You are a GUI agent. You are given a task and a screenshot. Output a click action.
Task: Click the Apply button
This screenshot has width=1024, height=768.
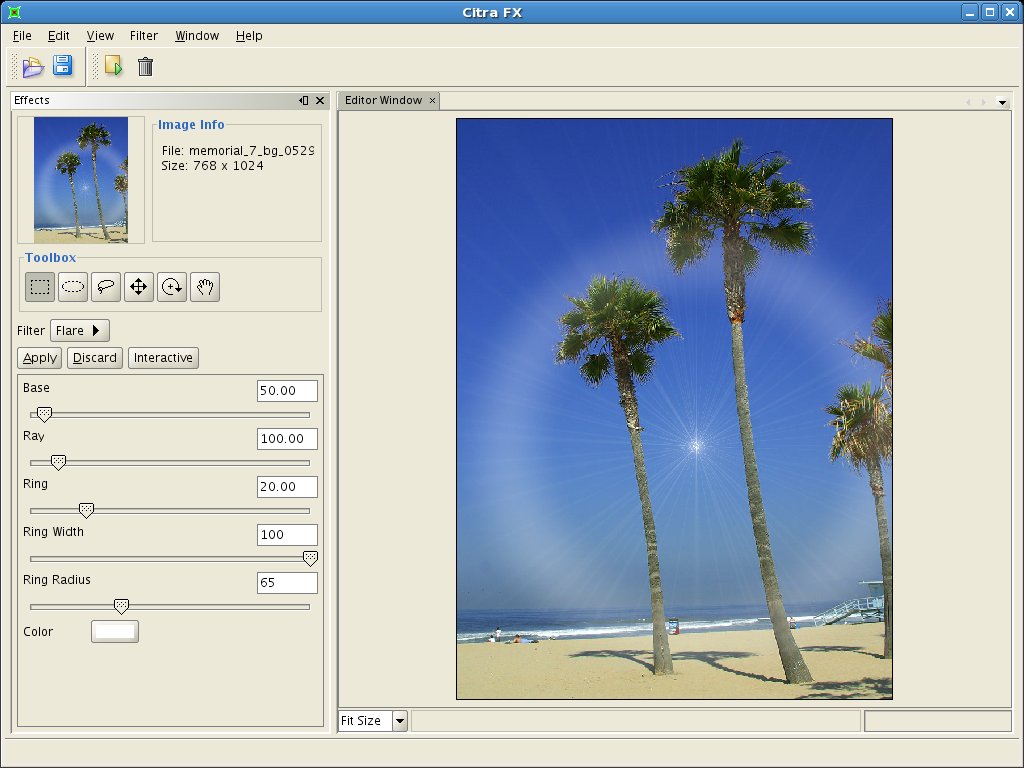coord(40,358)
